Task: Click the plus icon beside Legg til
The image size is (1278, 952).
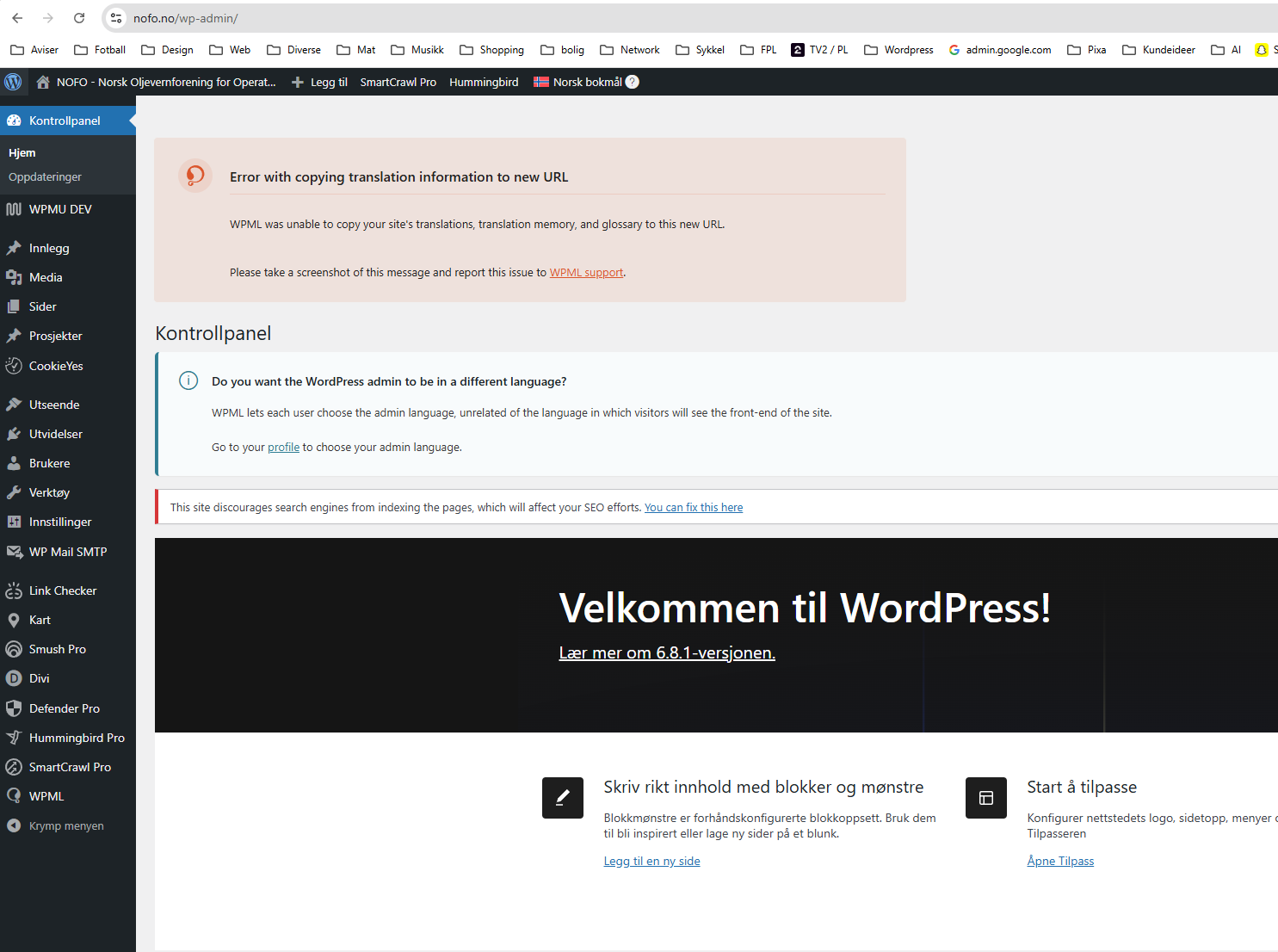Action: (298, 82)
